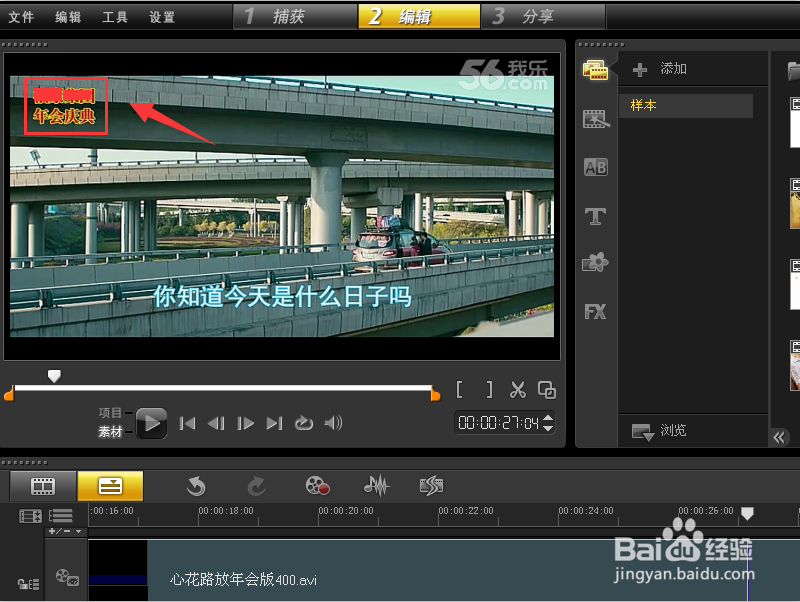Play the preview video
The width and height of the screenshot is (800, 602).
click(x=152, y=423)
